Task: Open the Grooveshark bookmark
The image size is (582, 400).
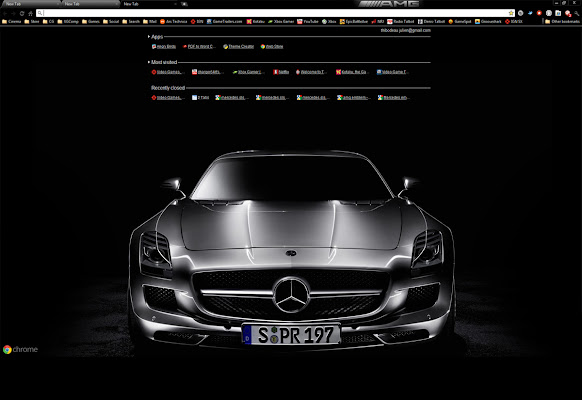Action: click(488, 22)
